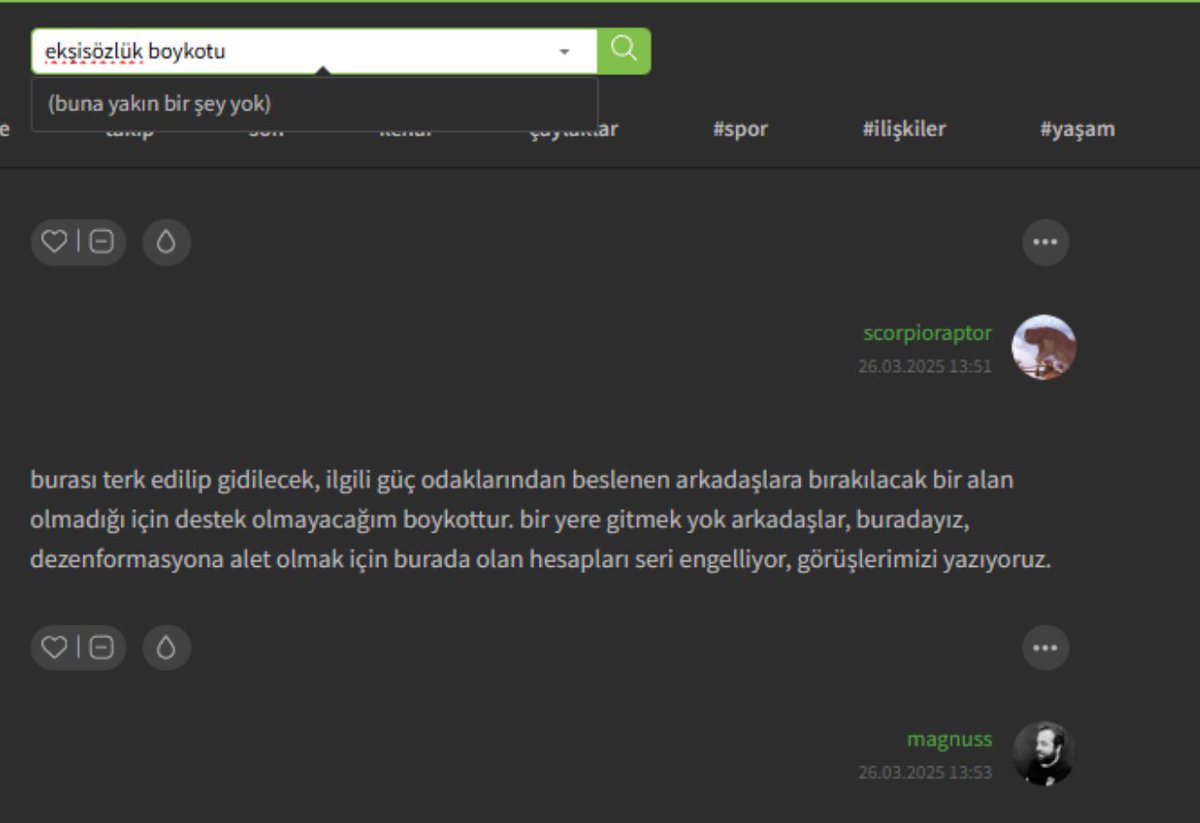This screenshot has height=823, width=1200.
Task: Open the three-dot menu on scorpioraptor's entry
Action: point(1045,242)
